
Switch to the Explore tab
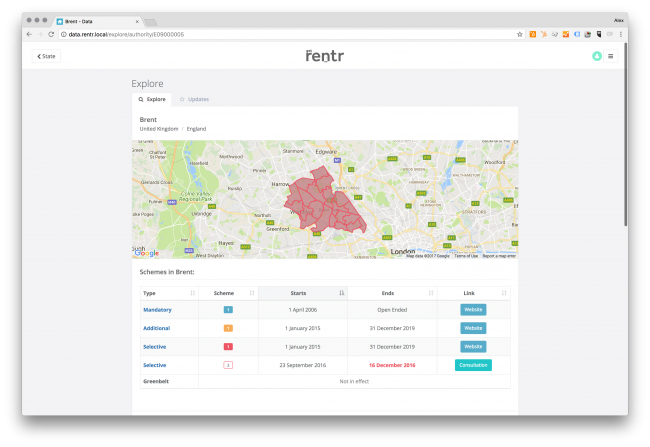pos(152,99)
